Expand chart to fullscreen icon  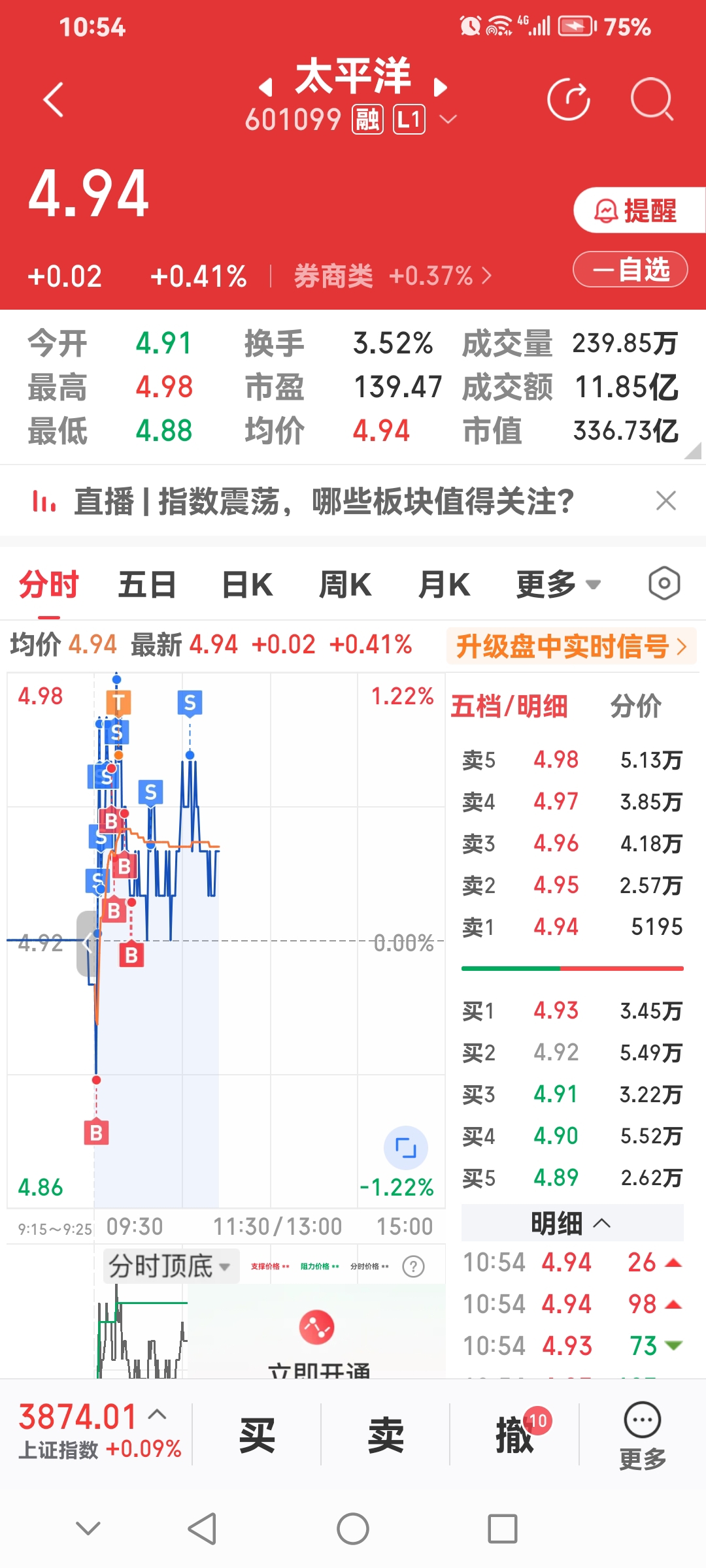pos(406,1148)
